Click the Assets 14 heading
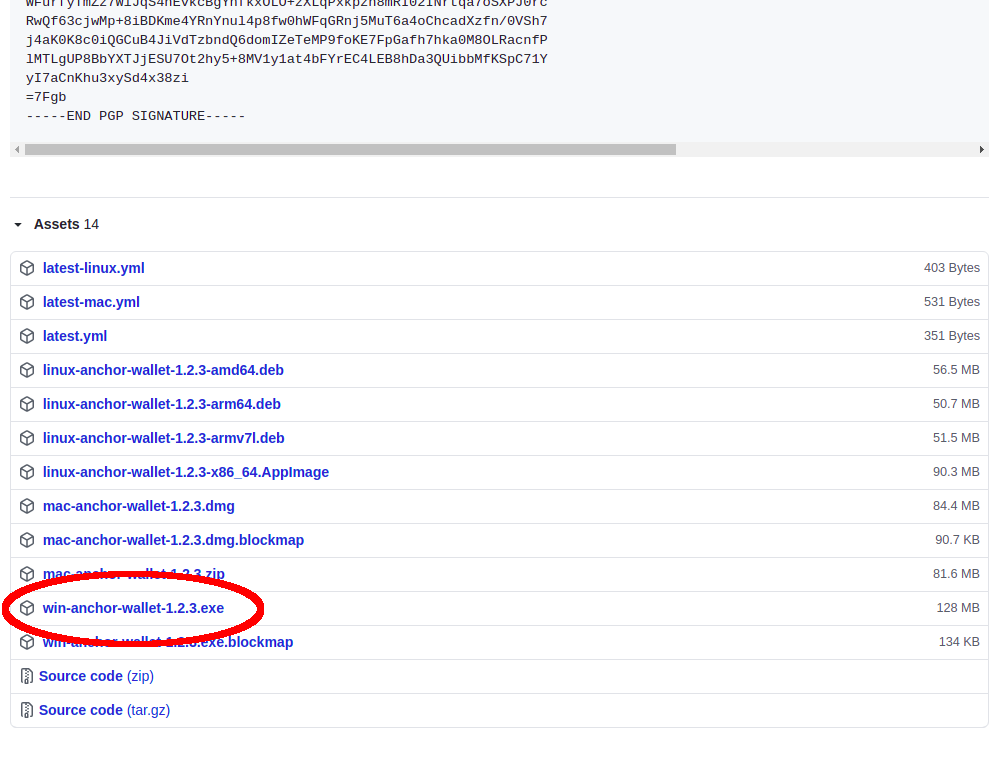 point(66,225)
